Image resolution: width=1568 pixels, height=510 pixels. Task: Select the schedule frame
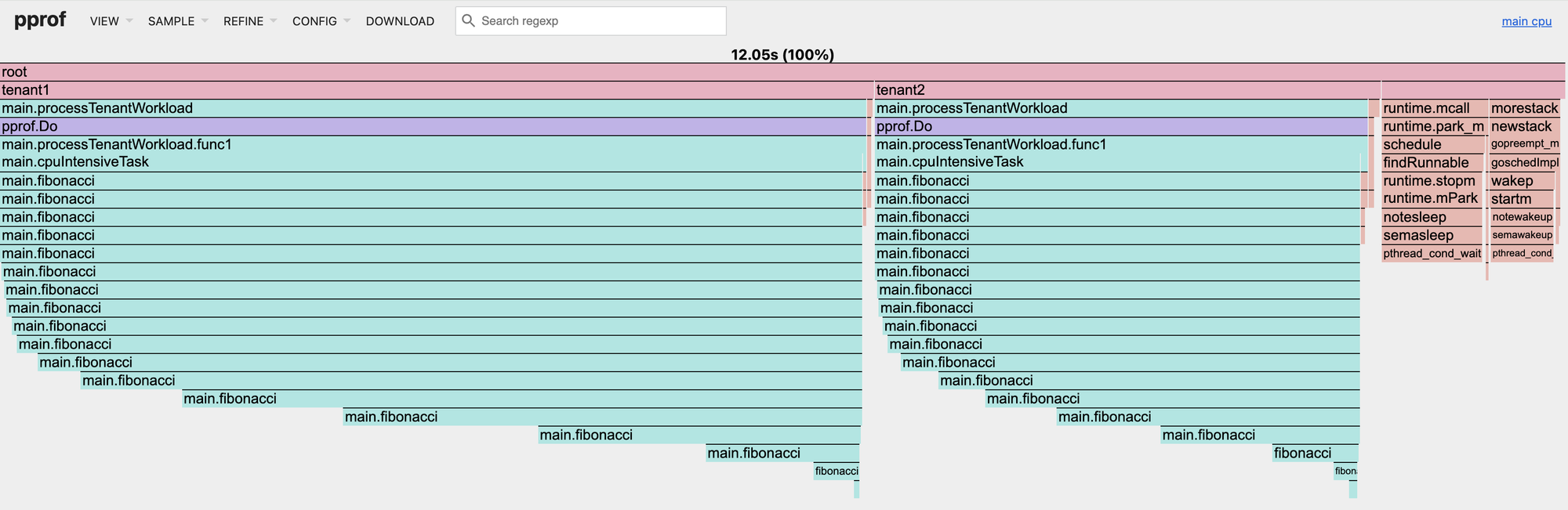[x=1433, y=144]
